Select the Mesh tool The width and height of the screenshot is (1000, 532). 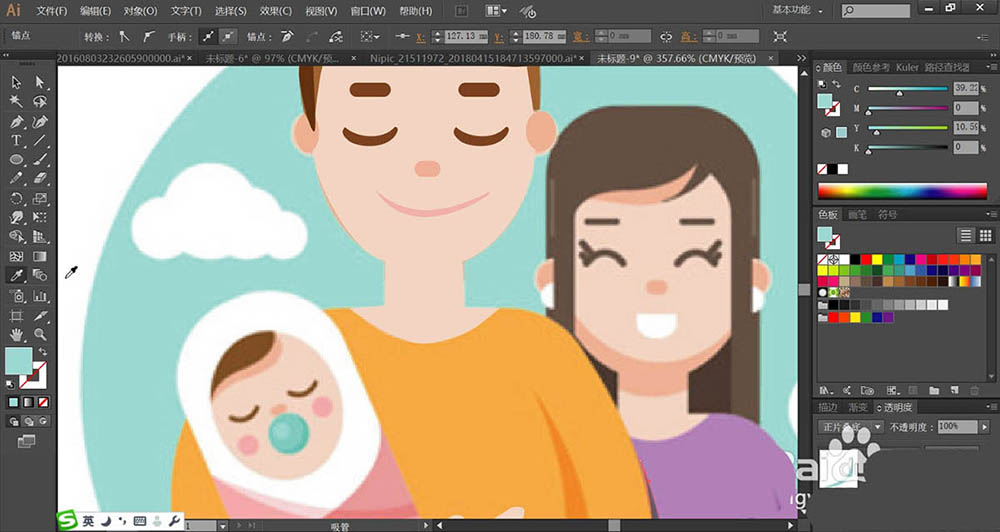pyautogui.click(x=16, y=256)
